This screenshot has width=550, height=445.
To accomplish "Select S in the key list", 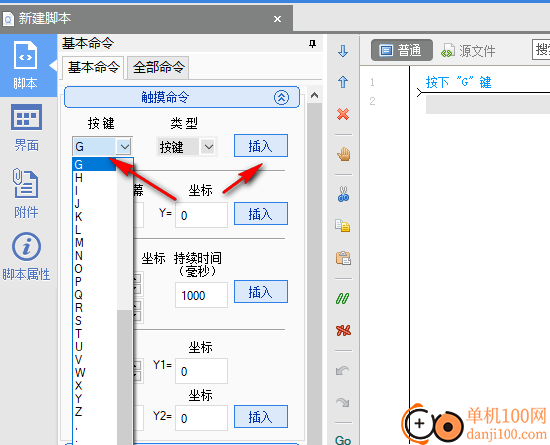I will coord(94,321).
